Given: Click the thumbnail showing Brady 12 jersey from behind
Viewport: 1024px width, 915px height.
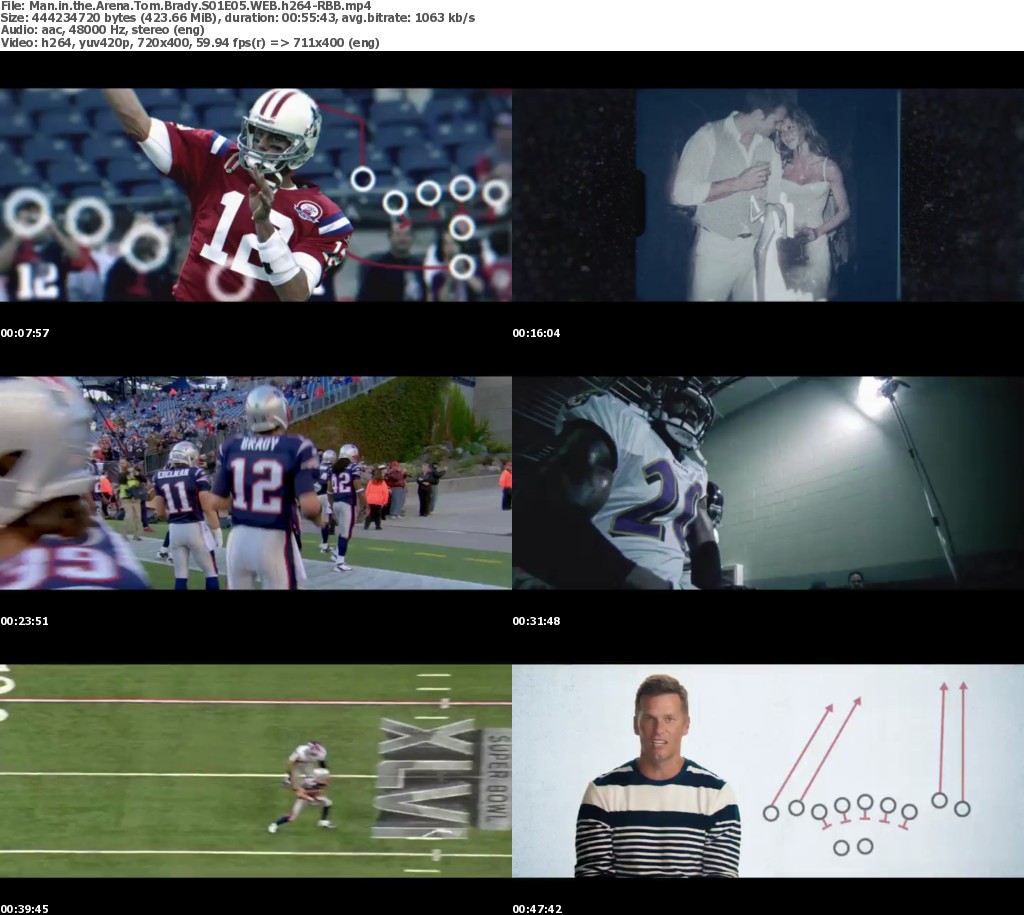Looking at the screenshot, I should (255, 483).
